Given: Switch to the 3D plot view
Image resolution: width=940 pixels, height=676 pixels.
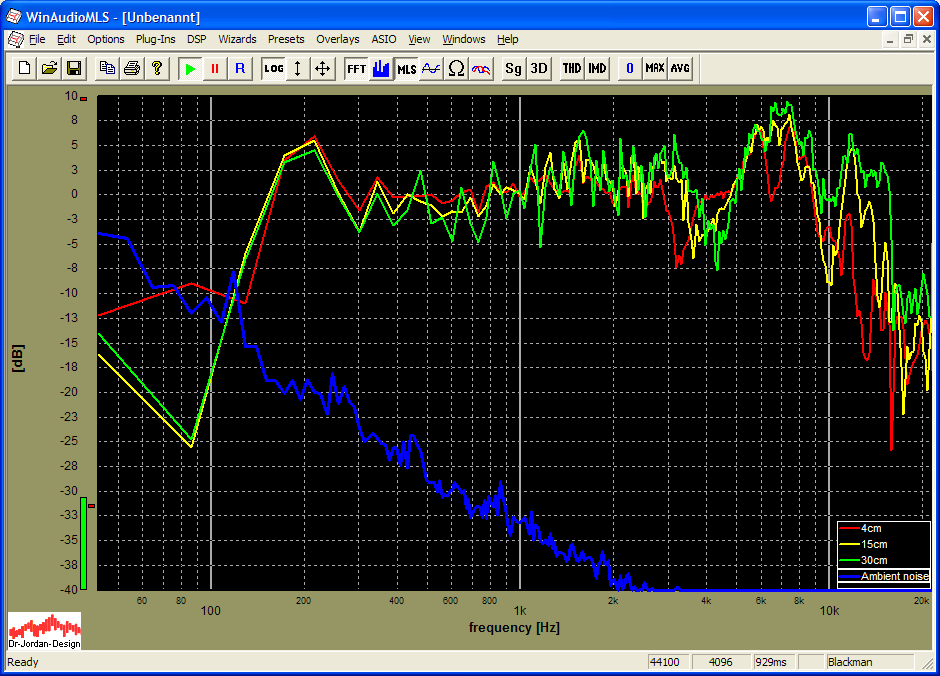Looking at the screenshot, I should 539,69.
